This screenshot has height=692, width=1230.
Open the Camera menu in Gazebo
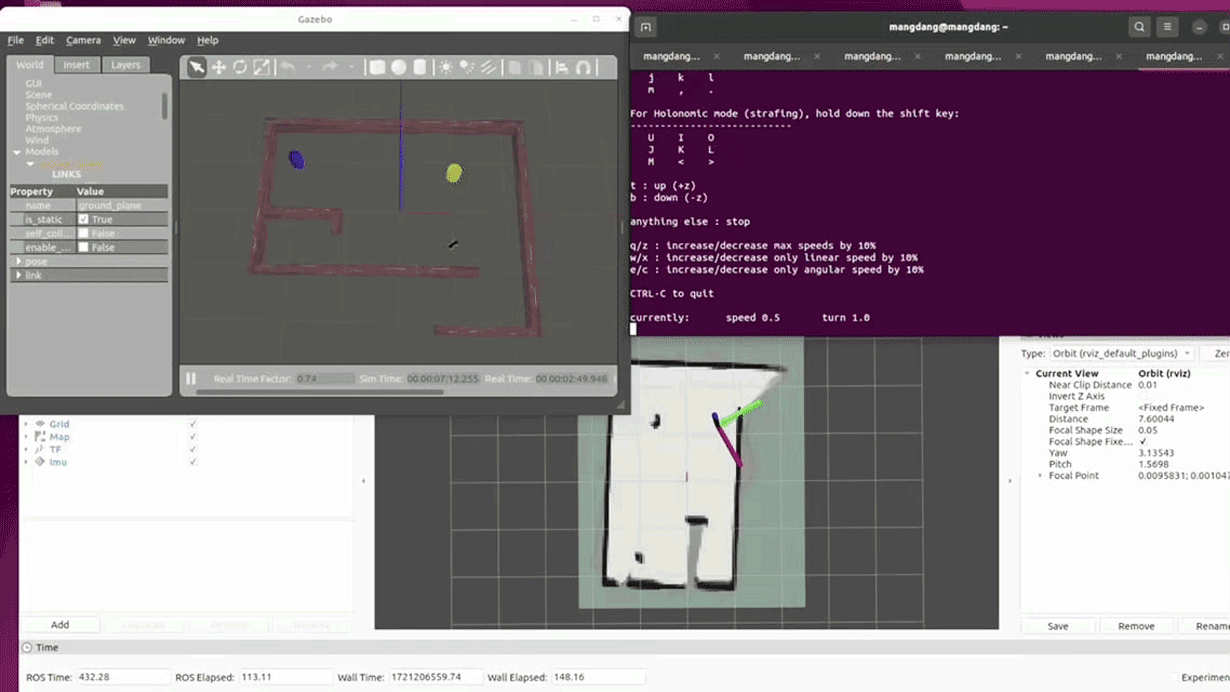coord(83,40)
